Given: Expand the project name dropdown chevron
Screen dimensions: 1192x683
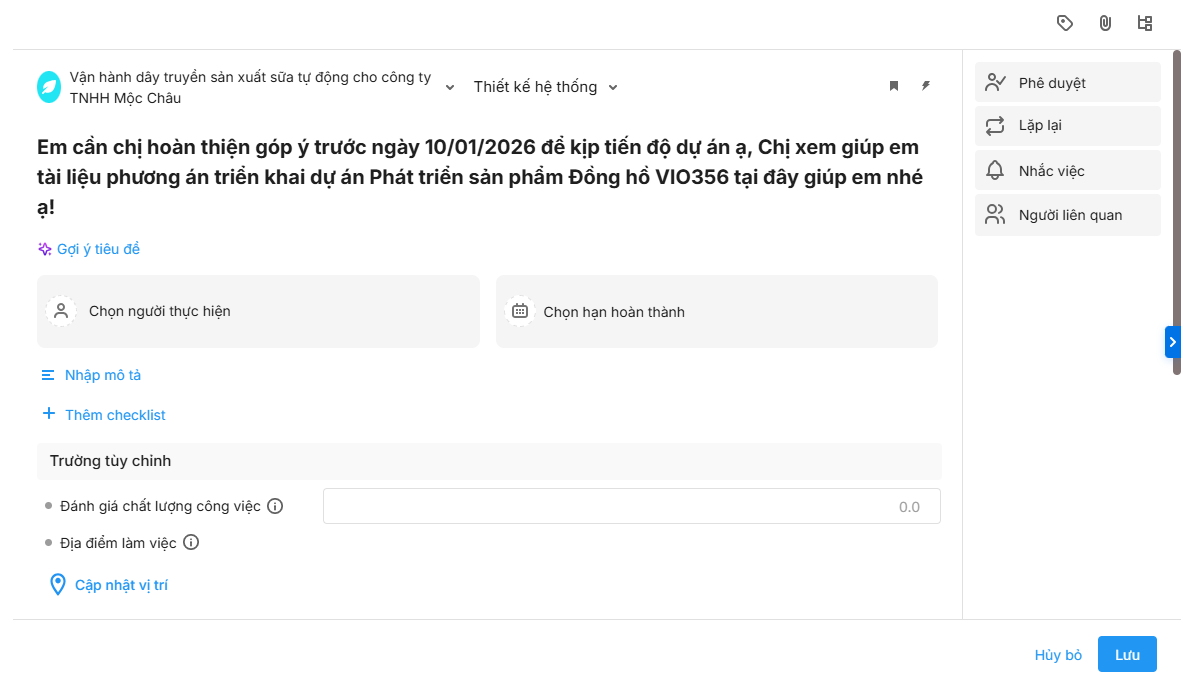Looking at the screenshot, I should (x=450, y=87).
